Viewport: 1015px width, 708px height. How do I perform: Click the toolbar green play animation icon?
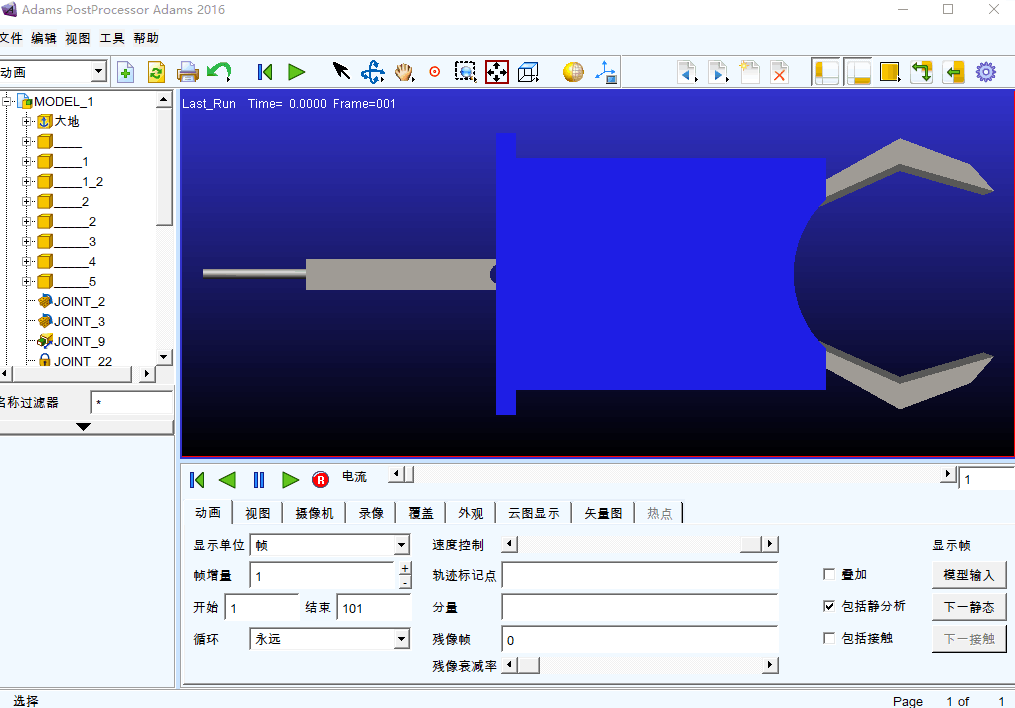pyautogui.click(x=296, y=72)
